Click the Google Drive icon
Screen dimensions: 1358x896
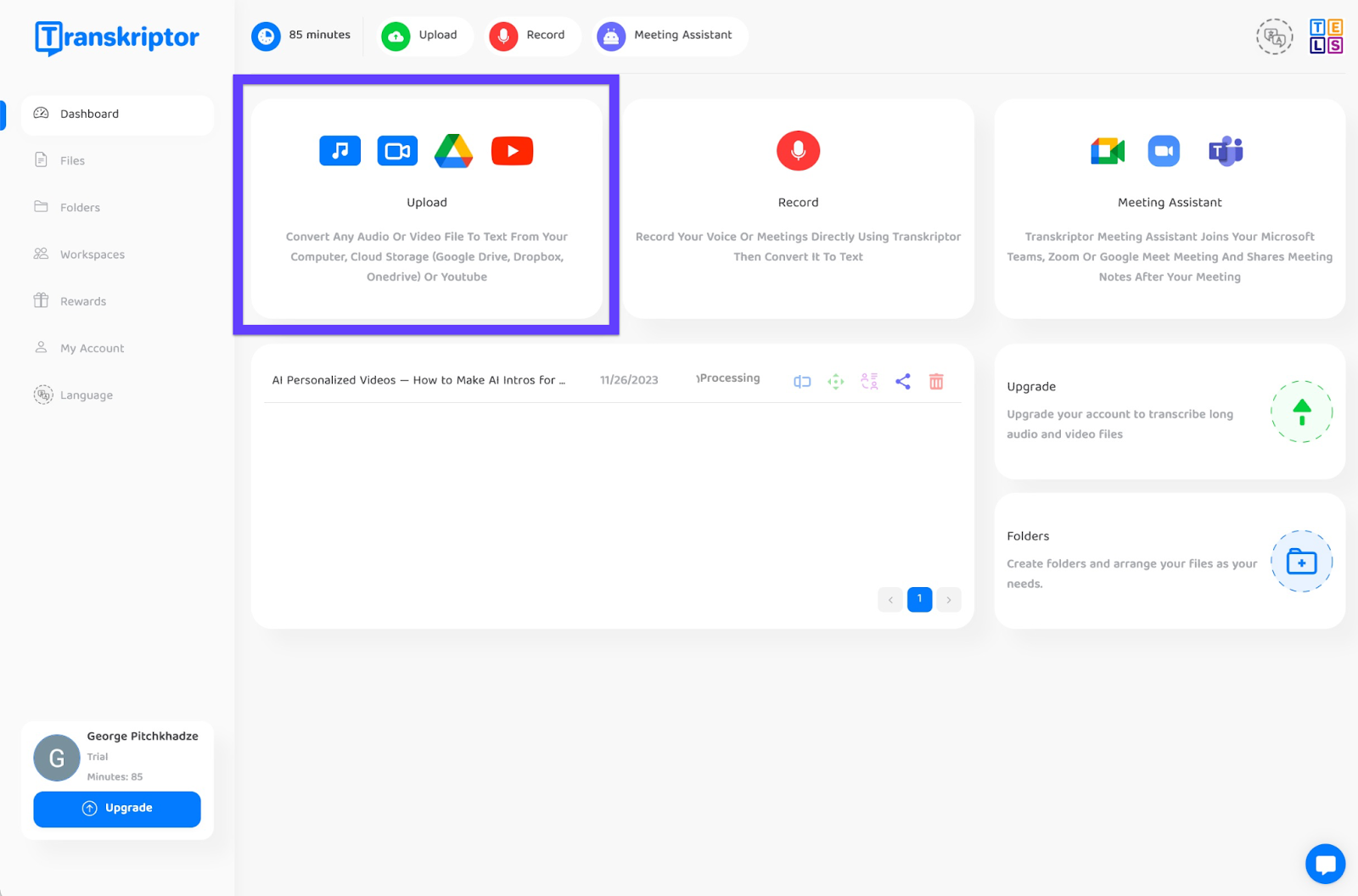click(454, 150)
